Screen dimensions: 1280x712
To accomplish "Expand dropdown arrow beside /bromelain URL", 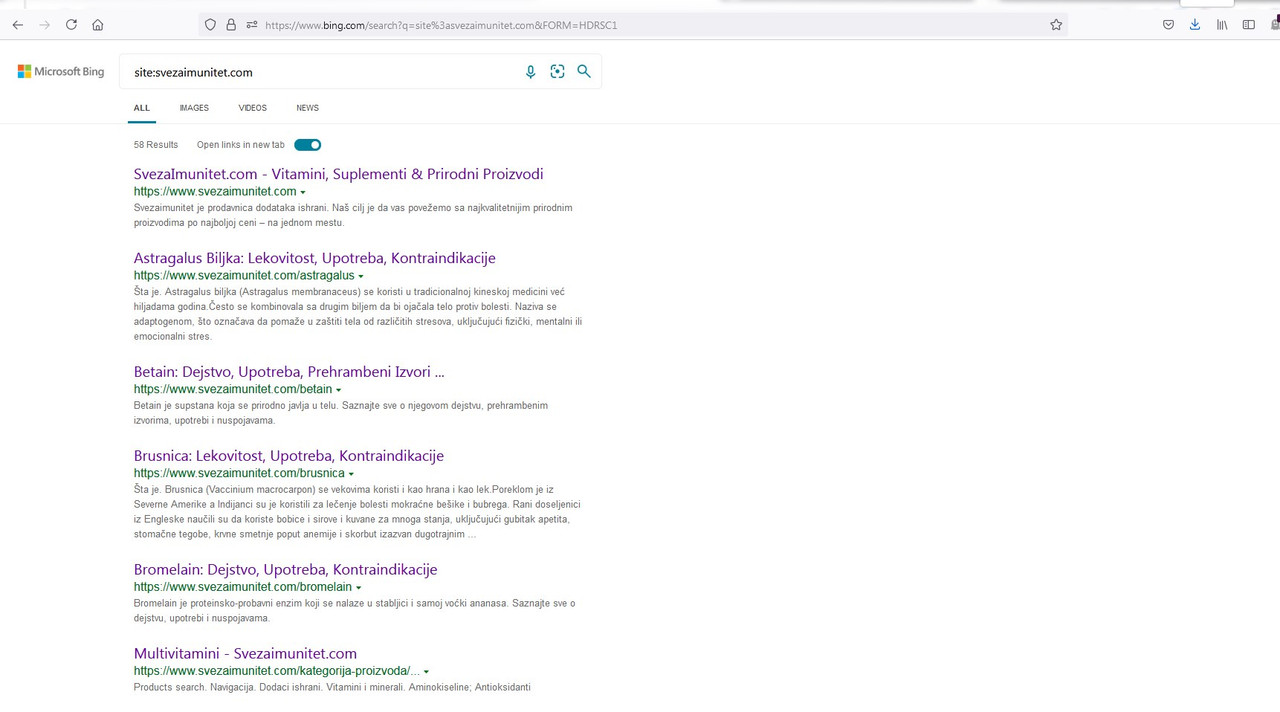I will point(359,588).
